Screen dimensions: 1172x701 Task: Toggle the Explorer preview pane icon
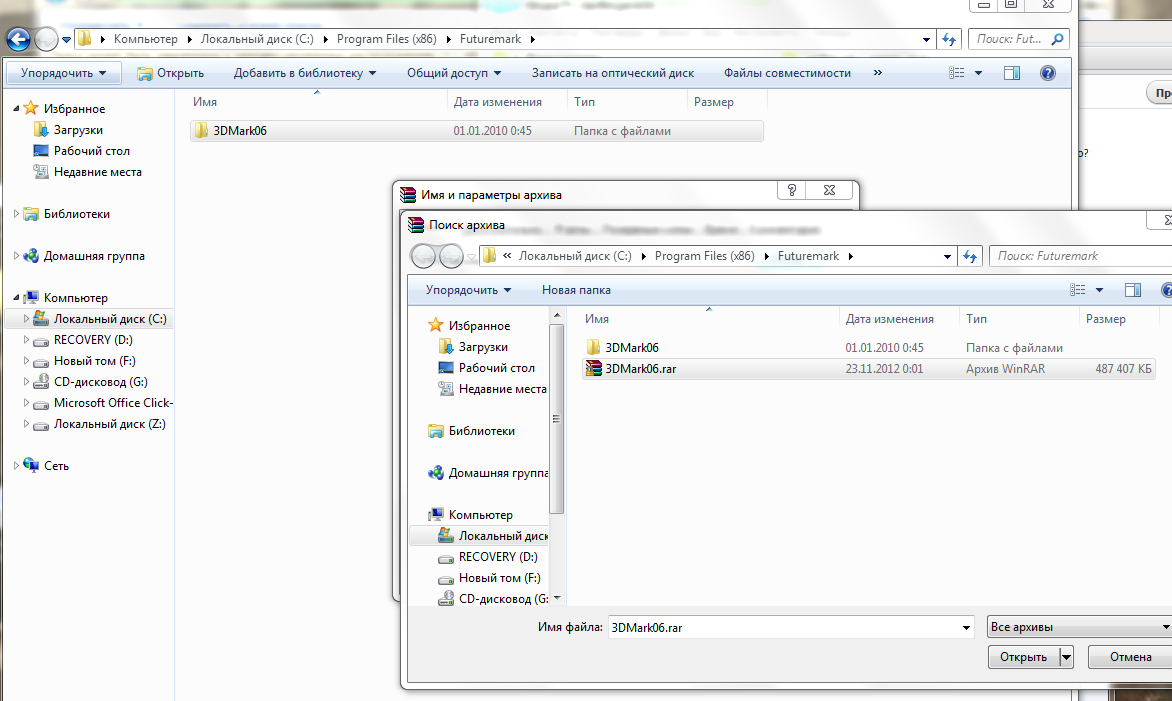[x=1012, y=72]
